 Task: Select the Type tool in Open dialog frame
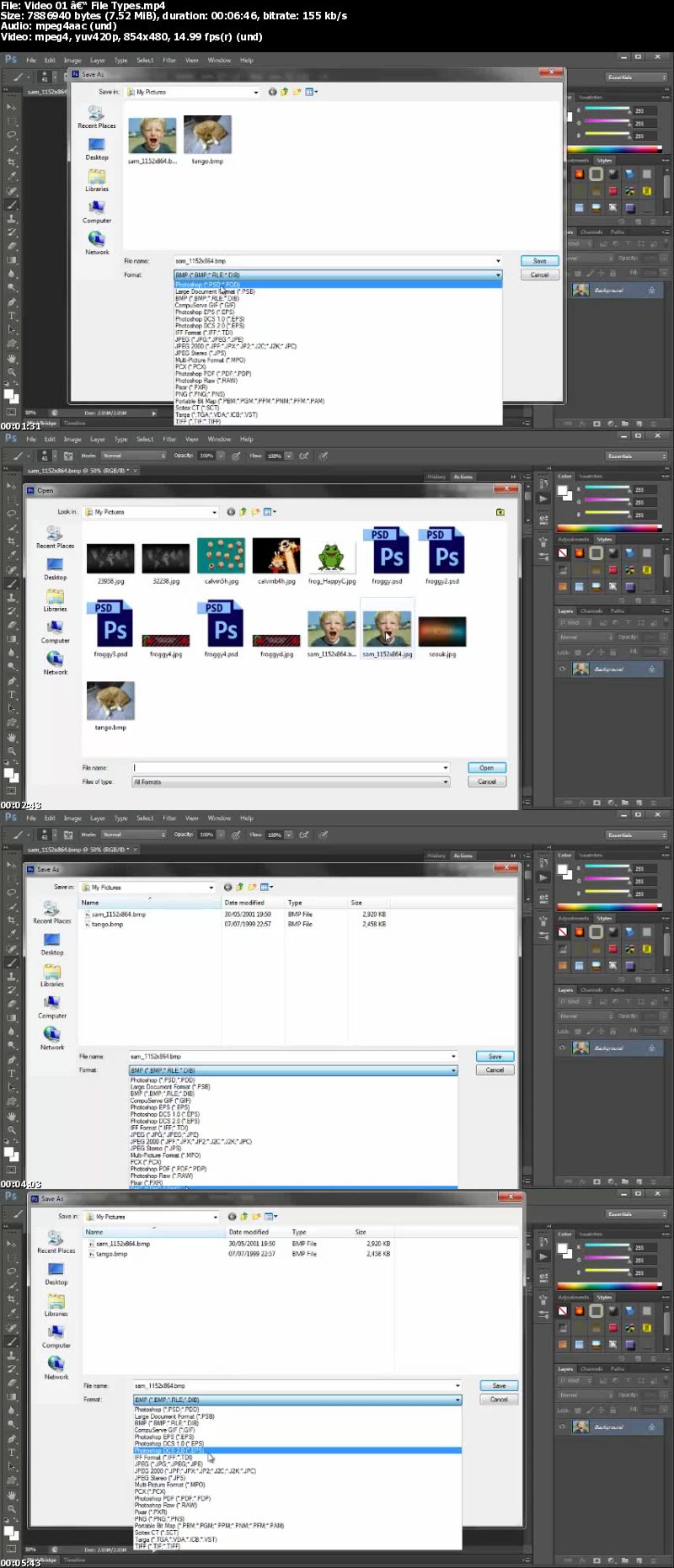(12, 695)
